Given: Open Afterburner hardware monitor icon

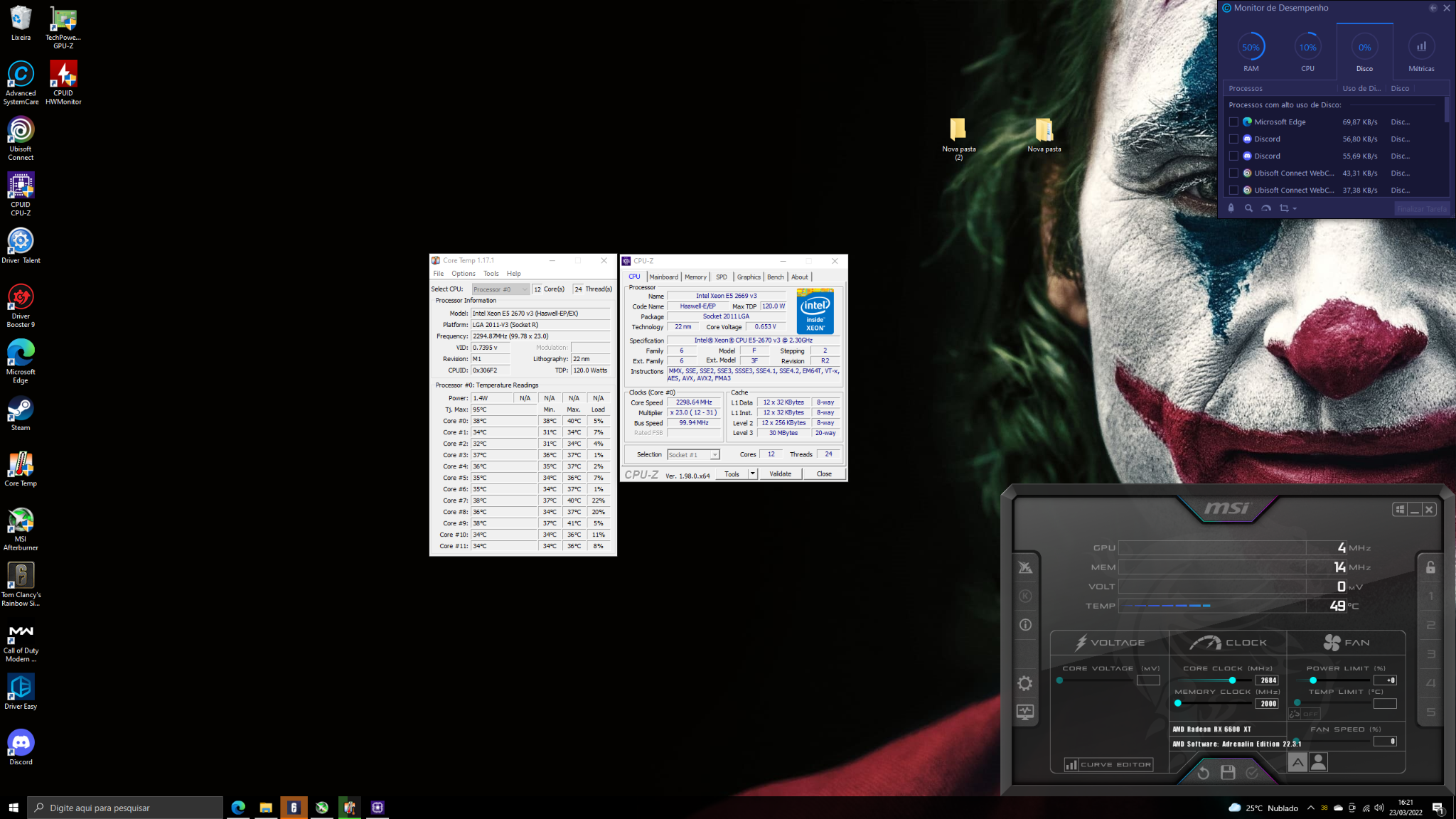Looking at the screenshot, I should pyautogui.click(x=1024, y=712).
